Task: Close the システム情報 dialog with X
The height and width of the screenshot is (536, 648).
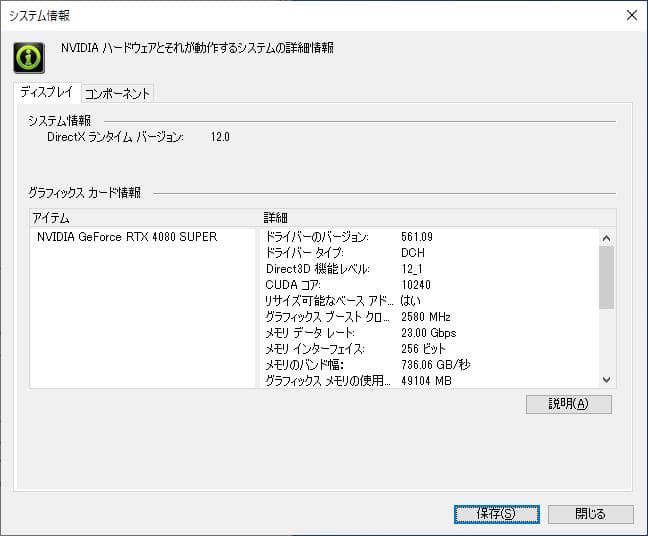Action: (631, 15)
